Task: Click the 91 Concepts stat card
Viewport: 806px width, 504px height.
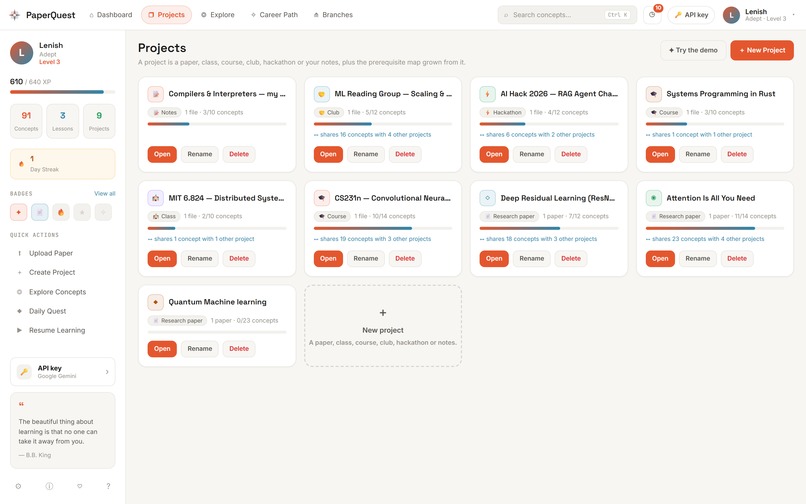Action: click(x=26, y=121)
